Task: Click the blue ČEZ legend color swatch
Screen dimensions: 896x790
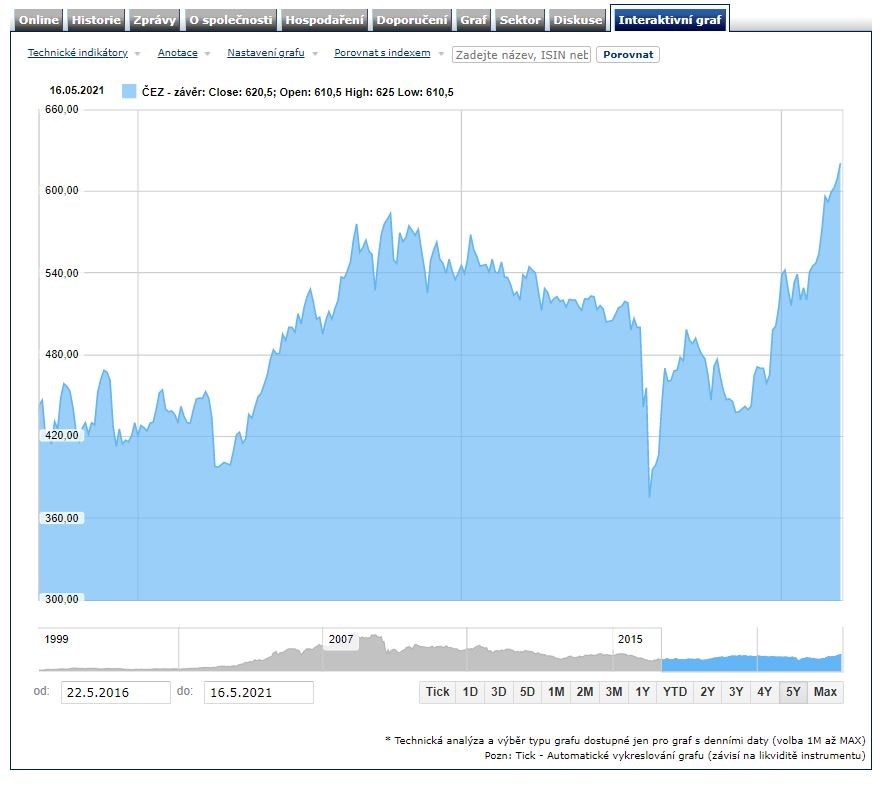Action: point(128,92)
